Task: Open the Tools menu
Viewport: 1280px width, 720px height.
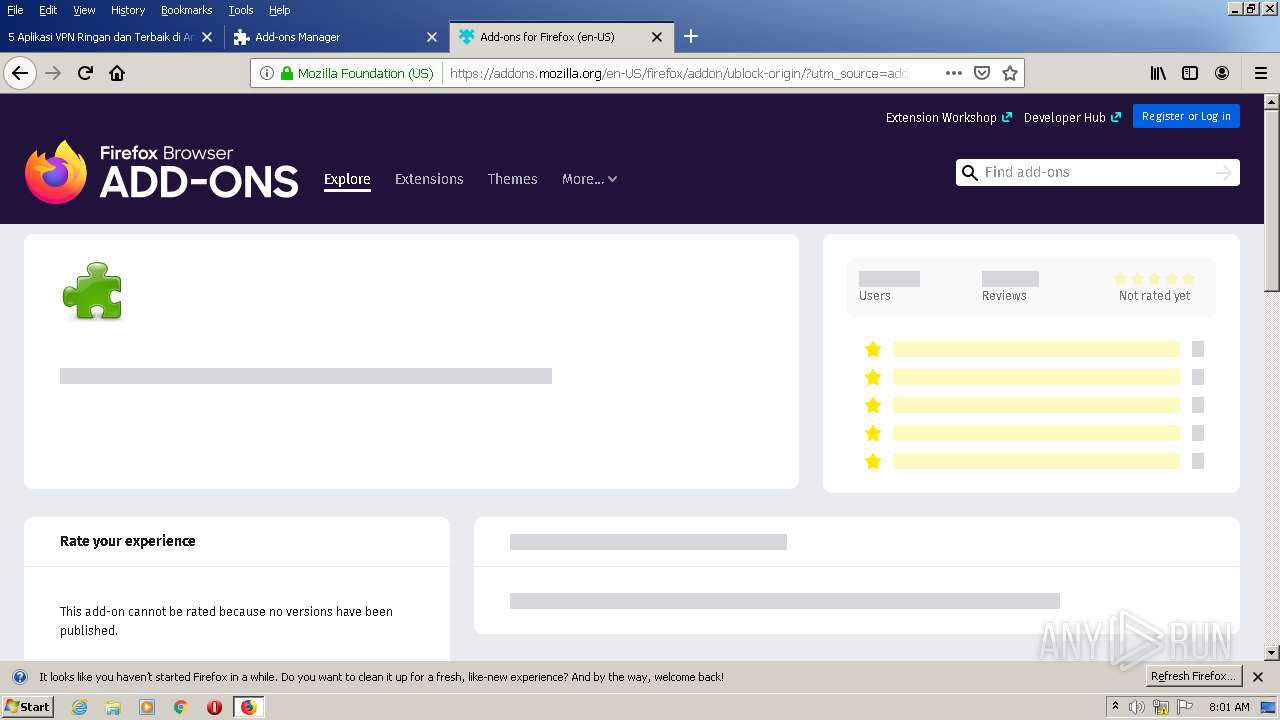Action: [x=241, y=10]
